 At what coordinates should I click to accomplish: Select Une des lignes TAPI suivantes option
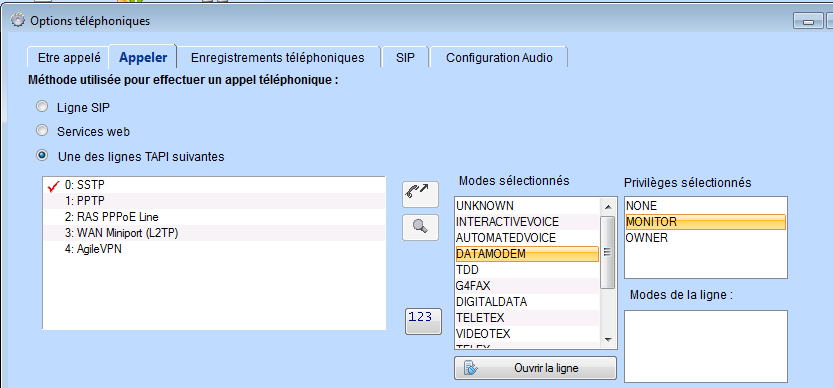(41, 156)
